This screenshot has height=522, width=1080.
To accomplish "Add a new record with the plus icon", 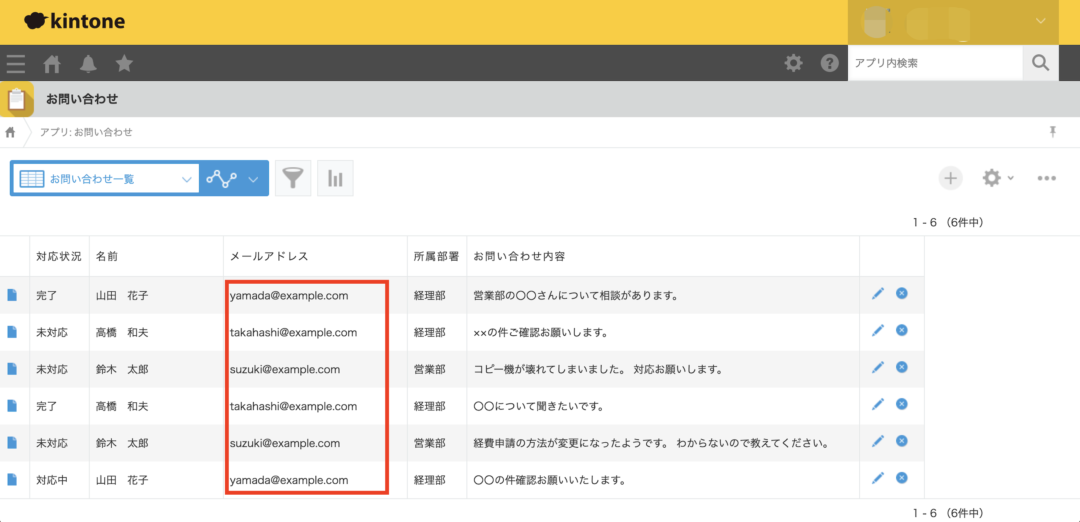I will point(950,178).
